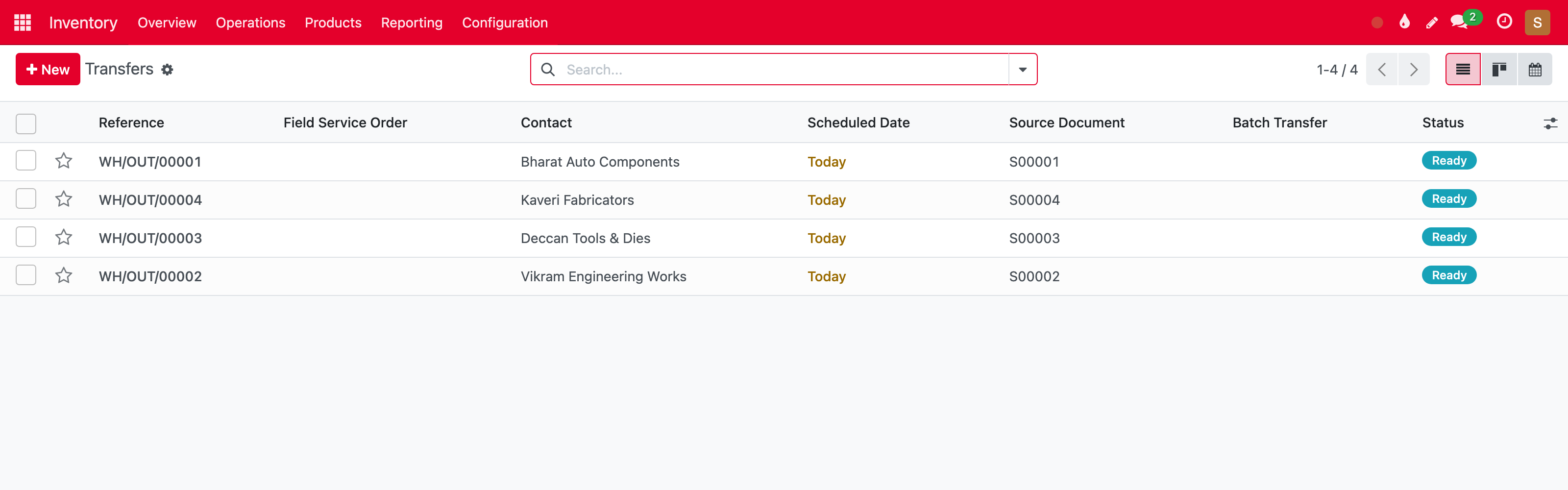Screen dimensions: 1568x490
Task: Click Ready badge for WH/OUT/00002
Action: coord(1449,275)
